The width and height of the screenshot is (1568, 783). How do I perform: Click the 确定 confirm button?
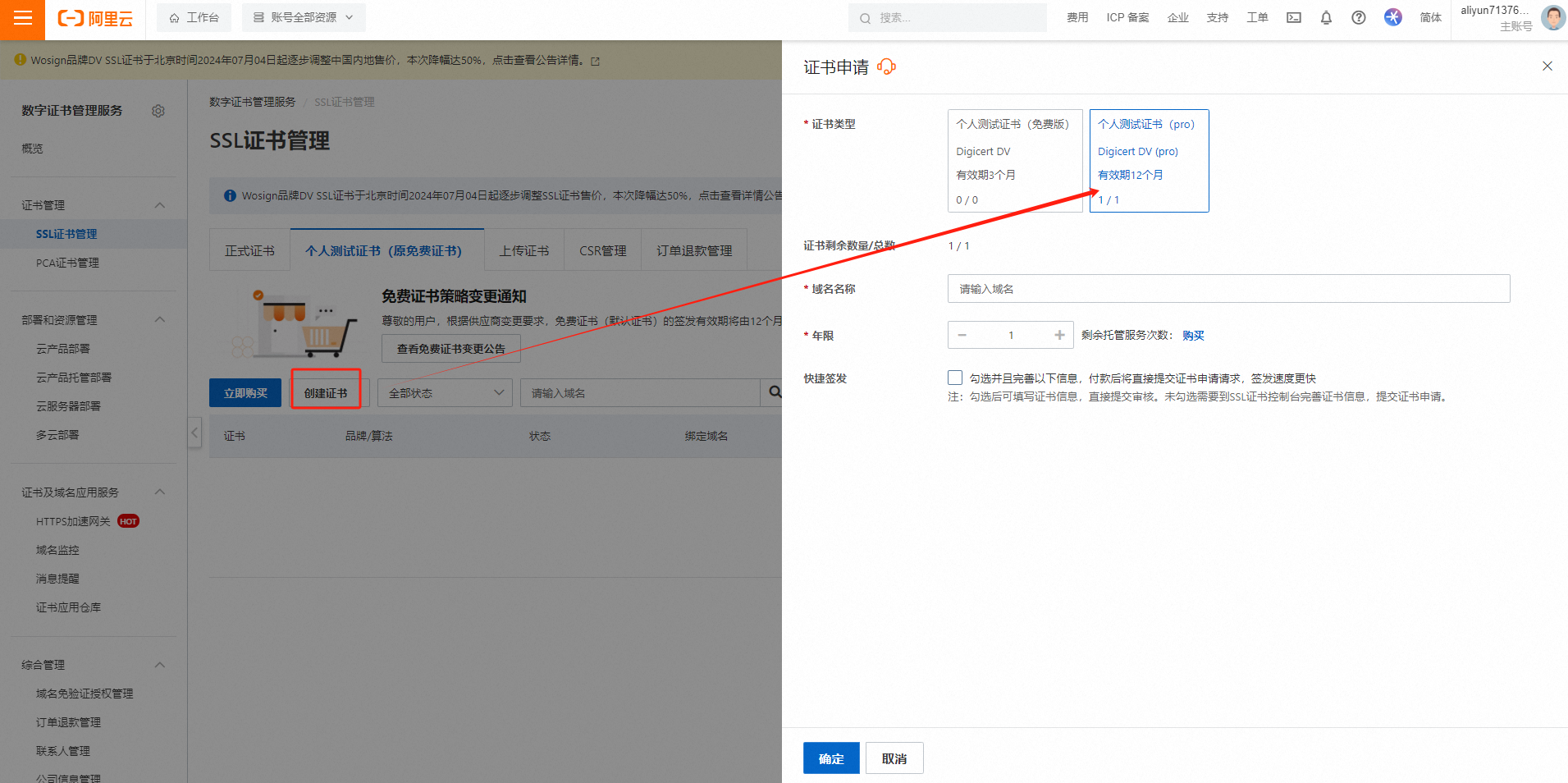click(830, 758)
